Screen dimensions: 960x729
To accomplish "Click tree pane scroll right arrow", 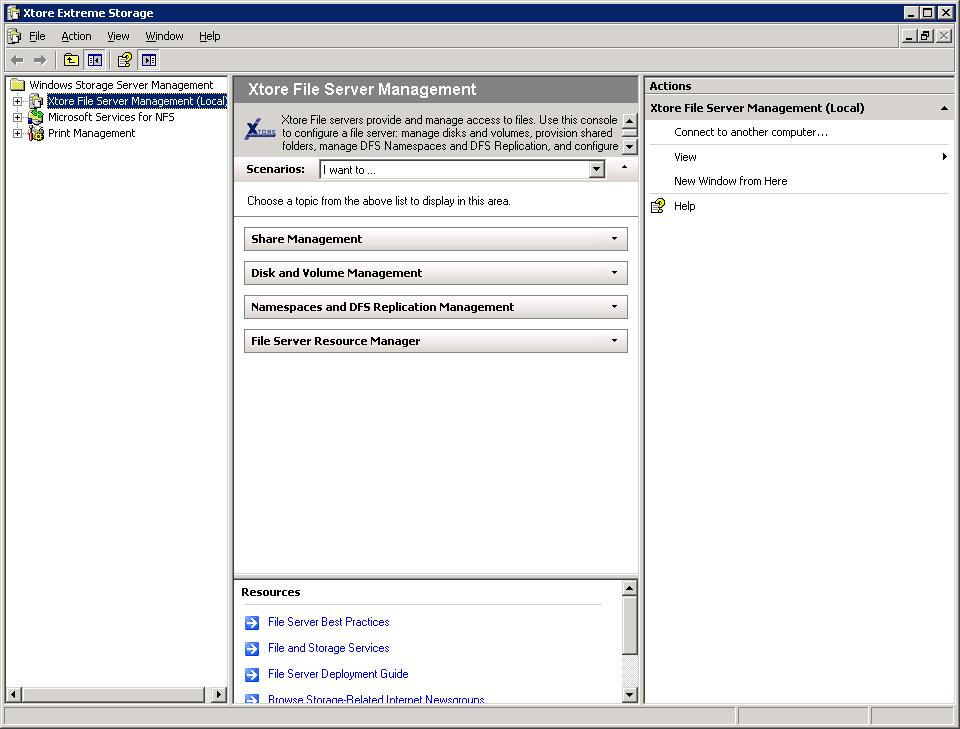I will click(219, 695).
